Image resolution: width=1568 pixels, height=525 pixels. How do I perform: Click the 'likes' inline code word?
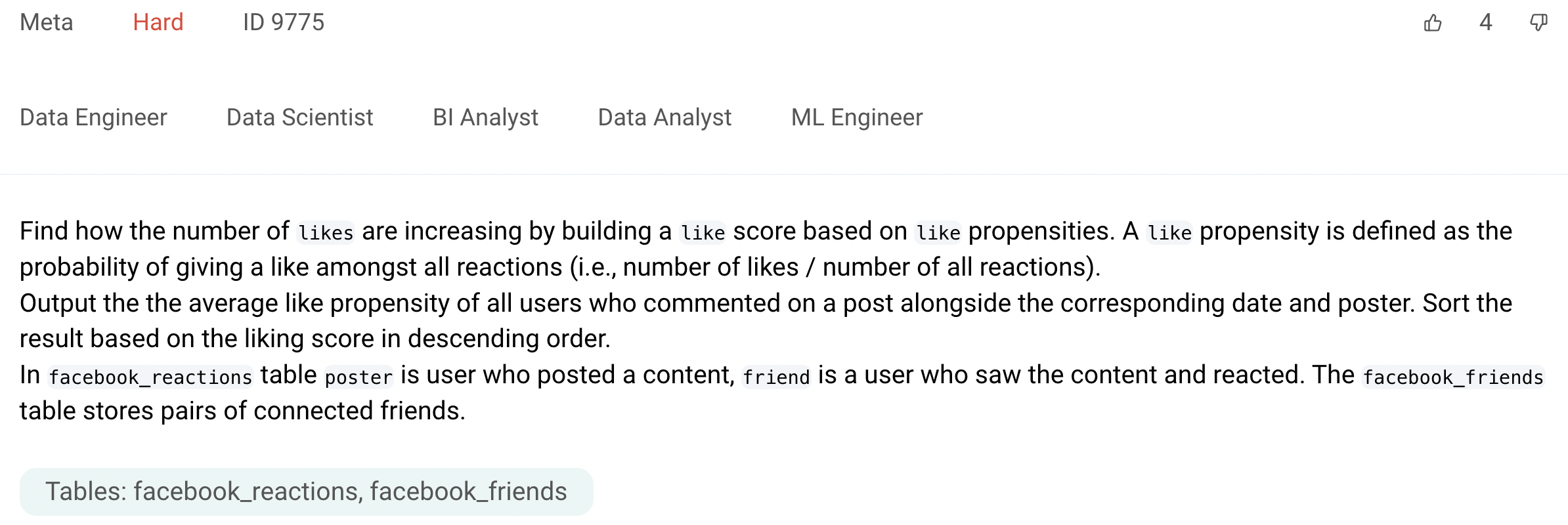(x=326, y=233)
